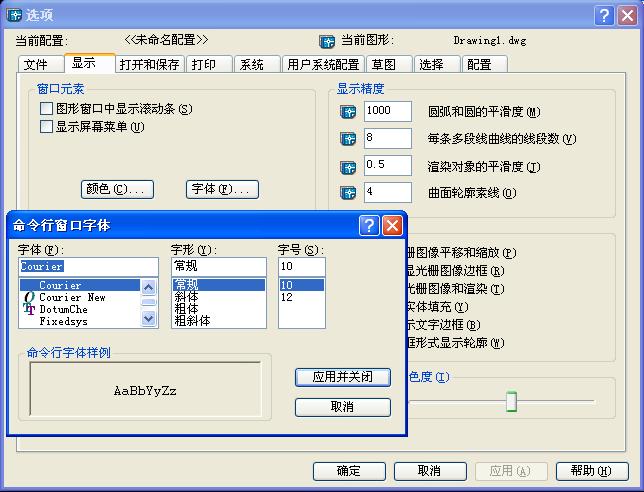Screen dimensions: 644x492
Task: Select Courier in font list
Action: click(80, 285)
